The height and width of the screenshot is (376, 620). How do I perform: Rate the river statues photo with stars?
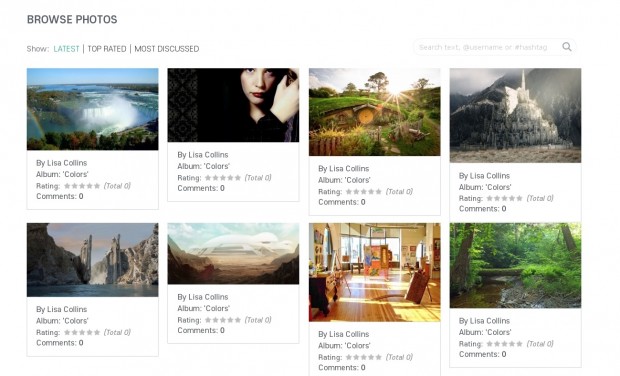click(82, 332)
